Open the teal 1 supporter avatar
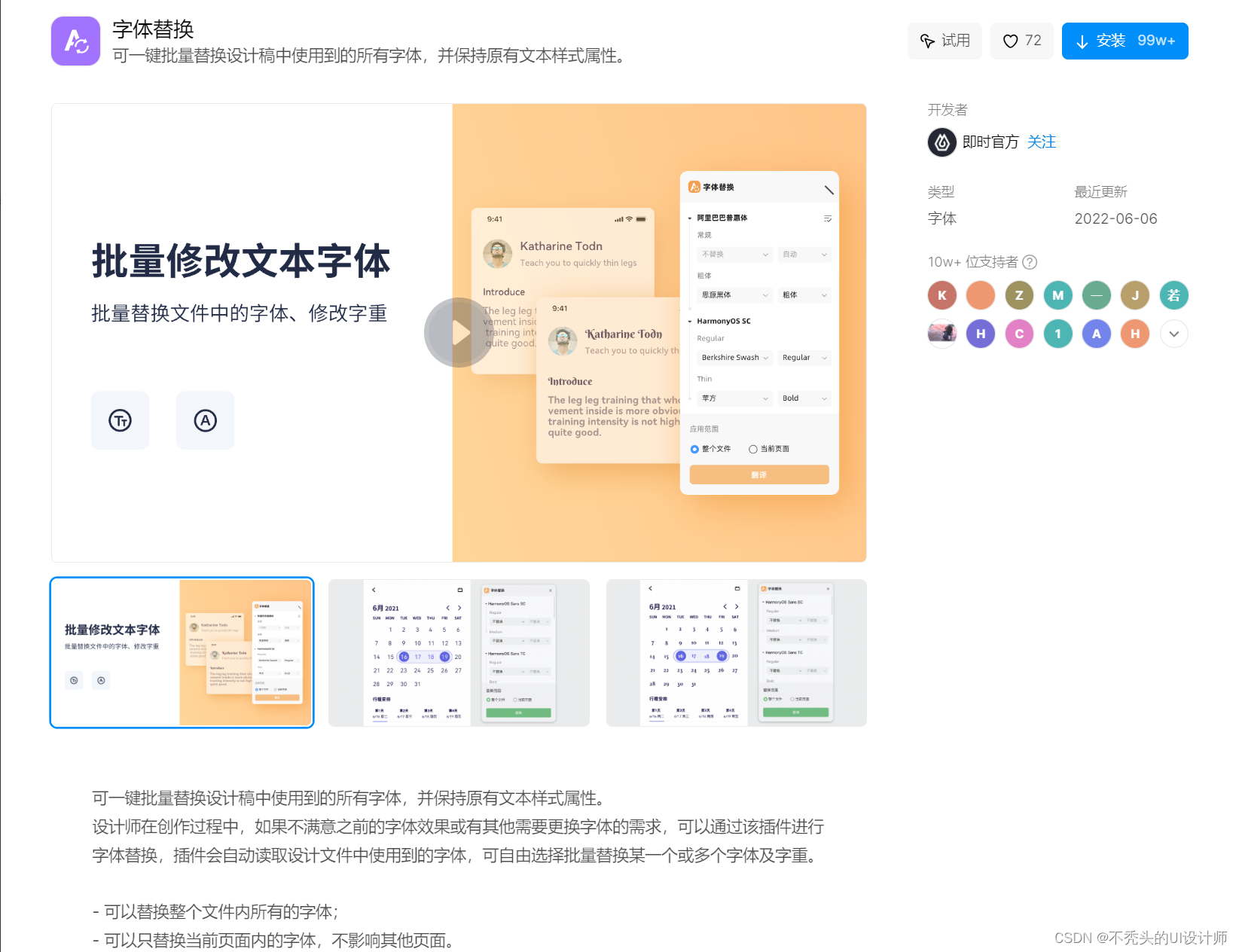1239x952 pixels. point(1058,334)
